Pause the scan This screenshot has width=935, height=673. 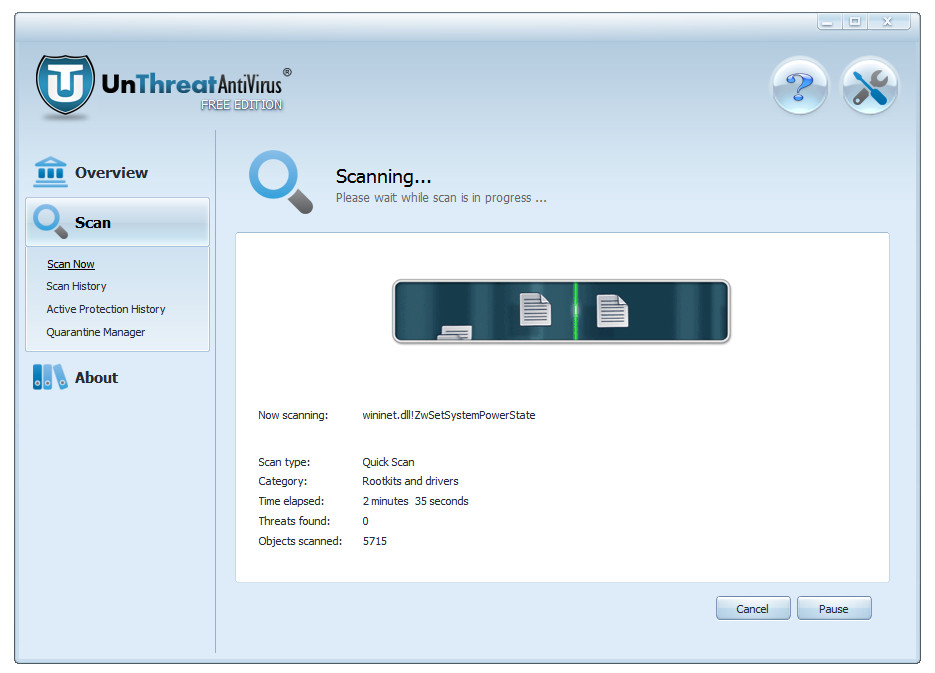coord(834,608)
